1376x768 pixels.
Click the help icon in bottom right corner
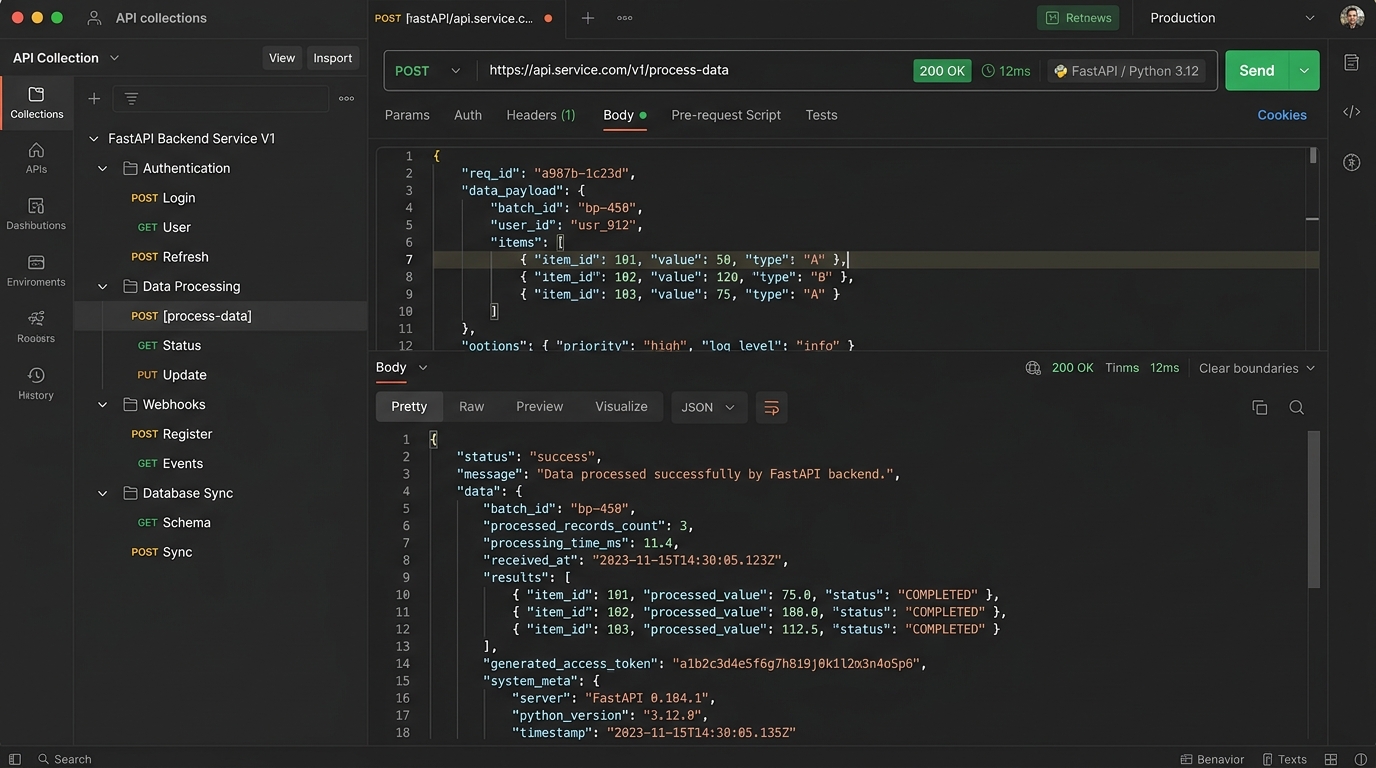coord(1360,759)
